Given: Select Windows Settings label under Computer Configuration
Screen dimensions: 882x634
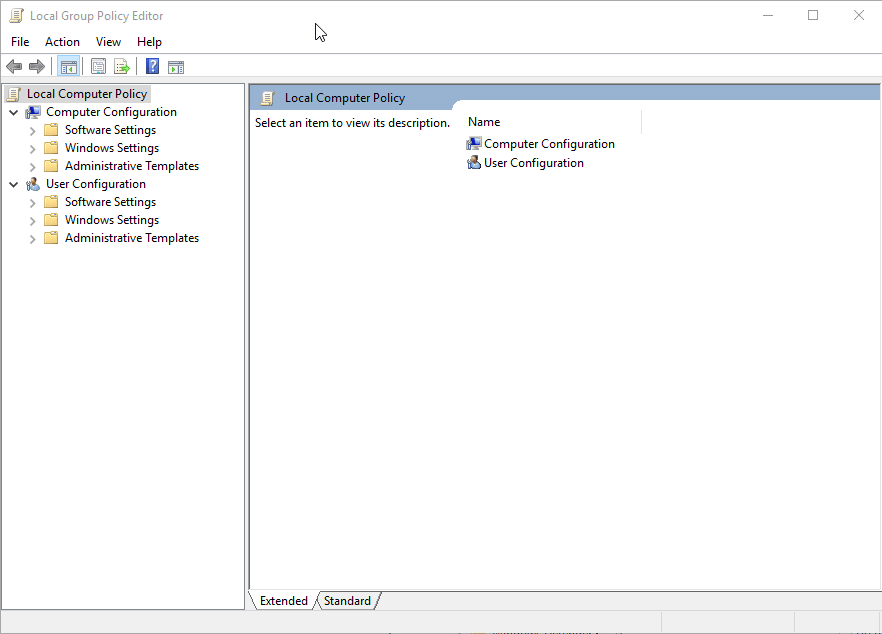Looking at the screenshot, I should coord(112,148).
